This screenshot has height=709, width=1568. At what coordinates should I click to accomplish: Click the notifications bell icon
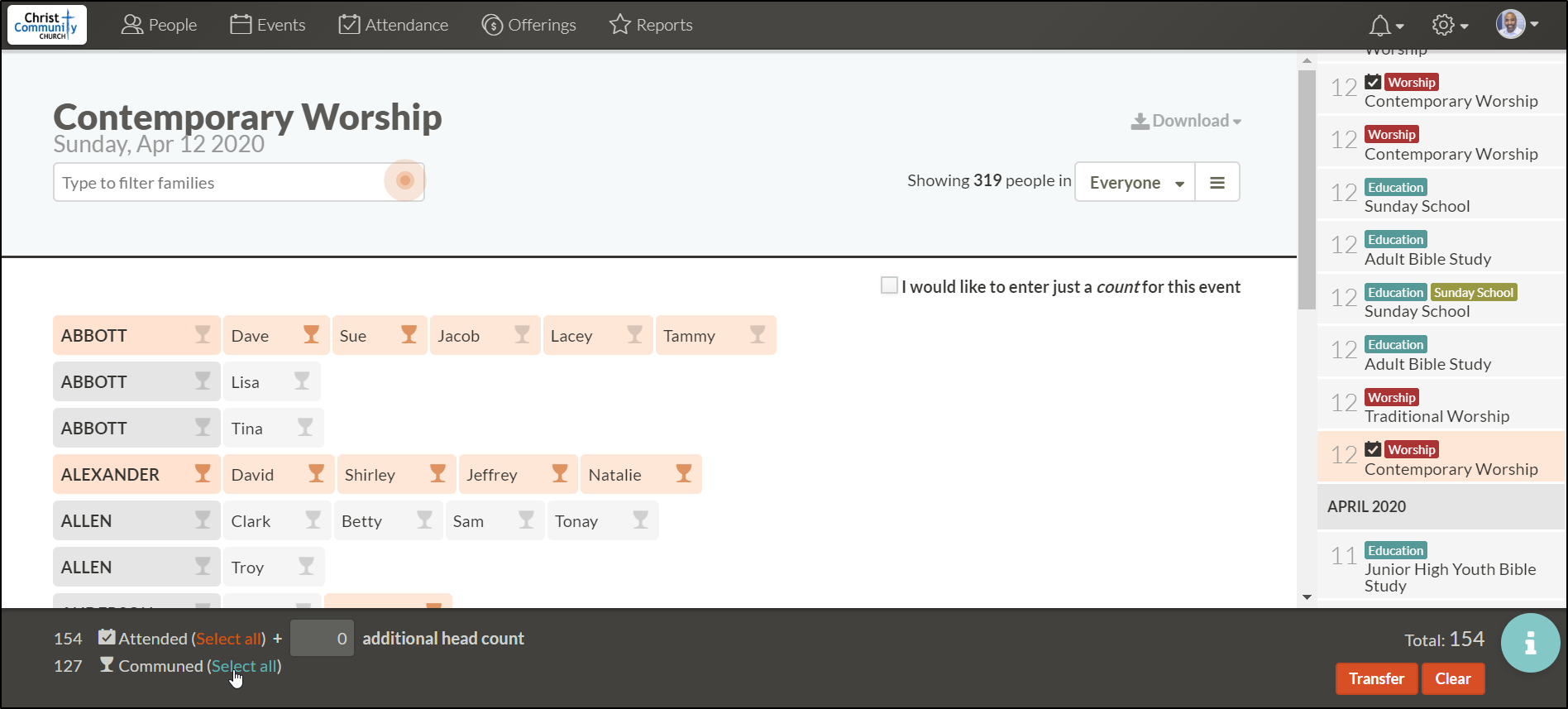click(1379, 26)
